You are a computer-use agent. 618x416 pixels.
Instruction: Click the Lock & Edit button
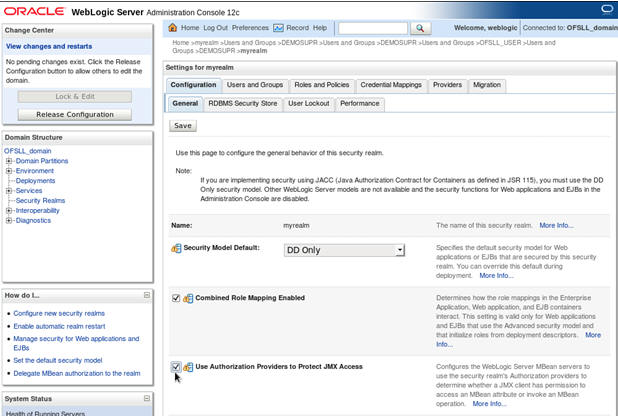75,97
